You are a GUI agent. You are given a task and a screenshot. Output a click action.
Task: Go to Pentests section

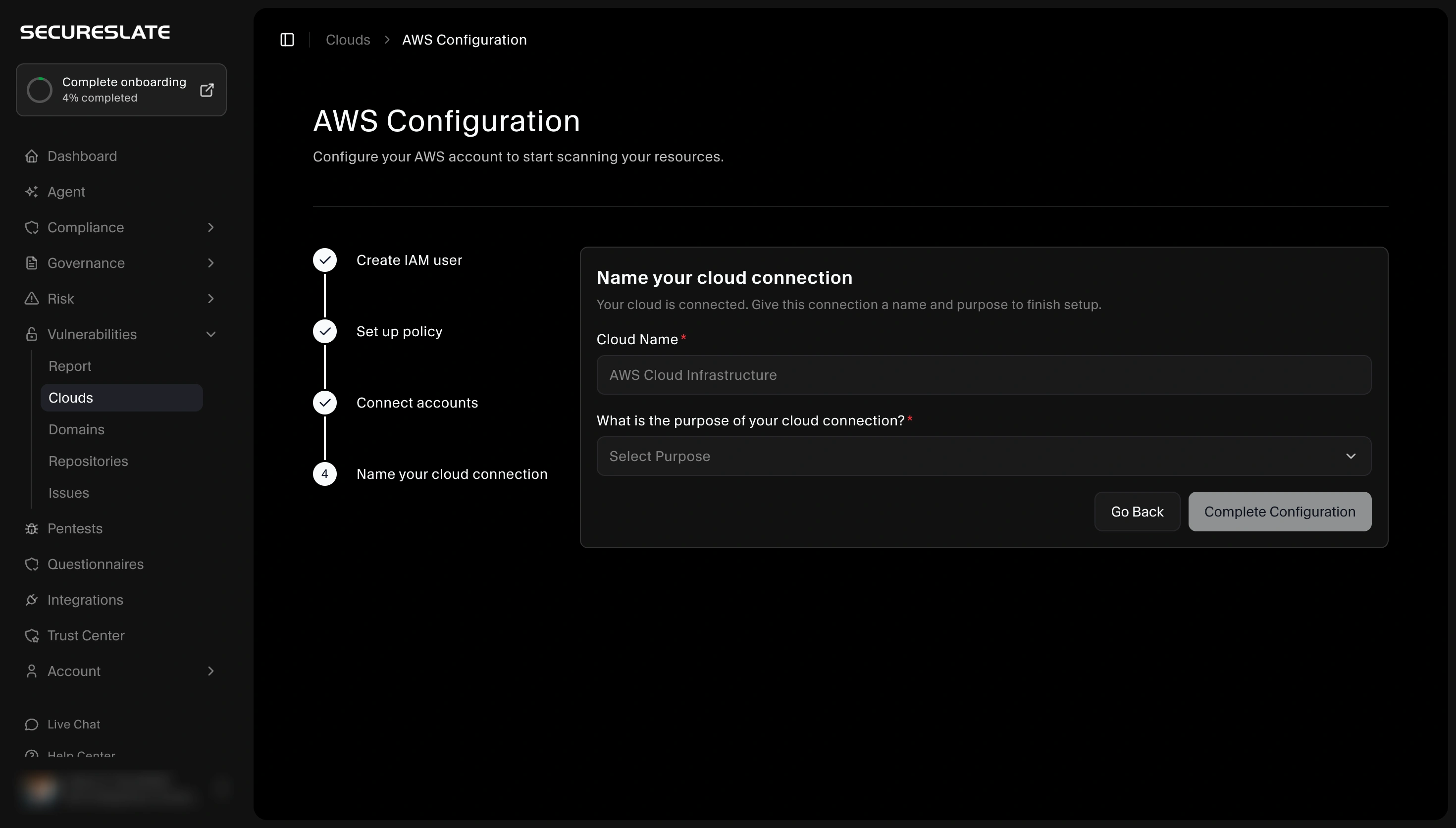[x=75, y=528]
